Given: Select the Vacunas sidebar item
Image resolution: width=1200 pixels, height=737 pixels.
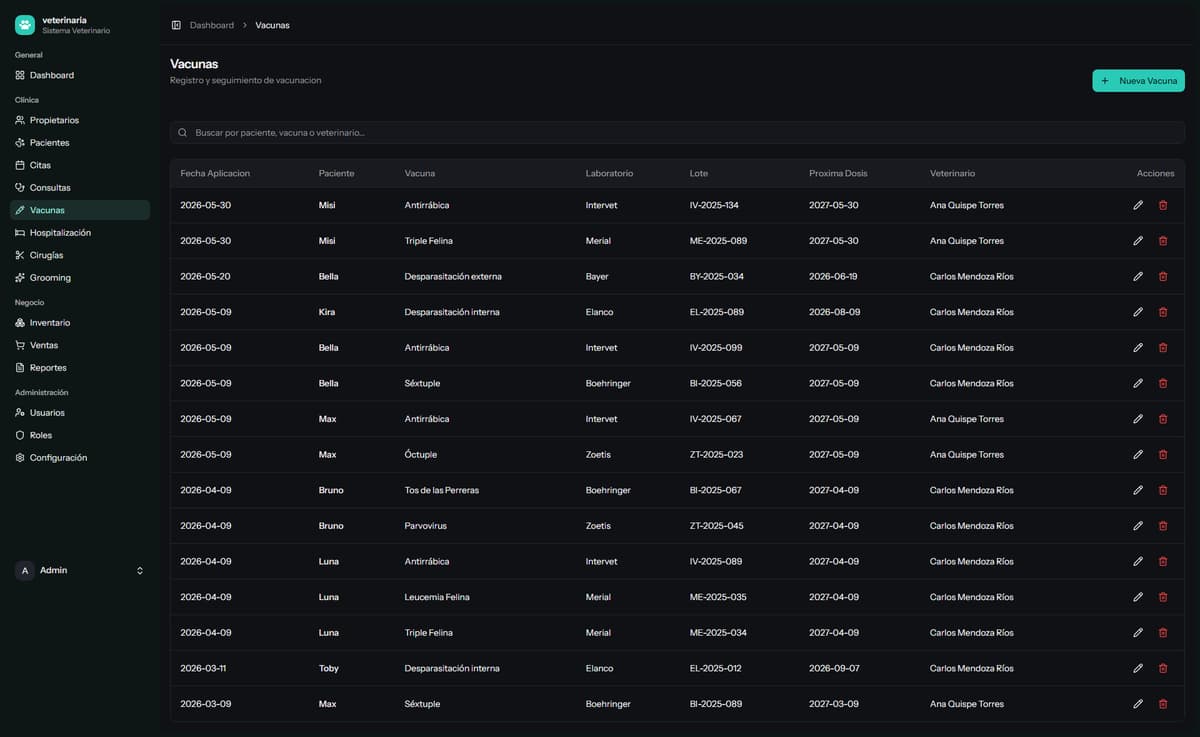Looking at the screenshot, I should click(x=80, y=210).
